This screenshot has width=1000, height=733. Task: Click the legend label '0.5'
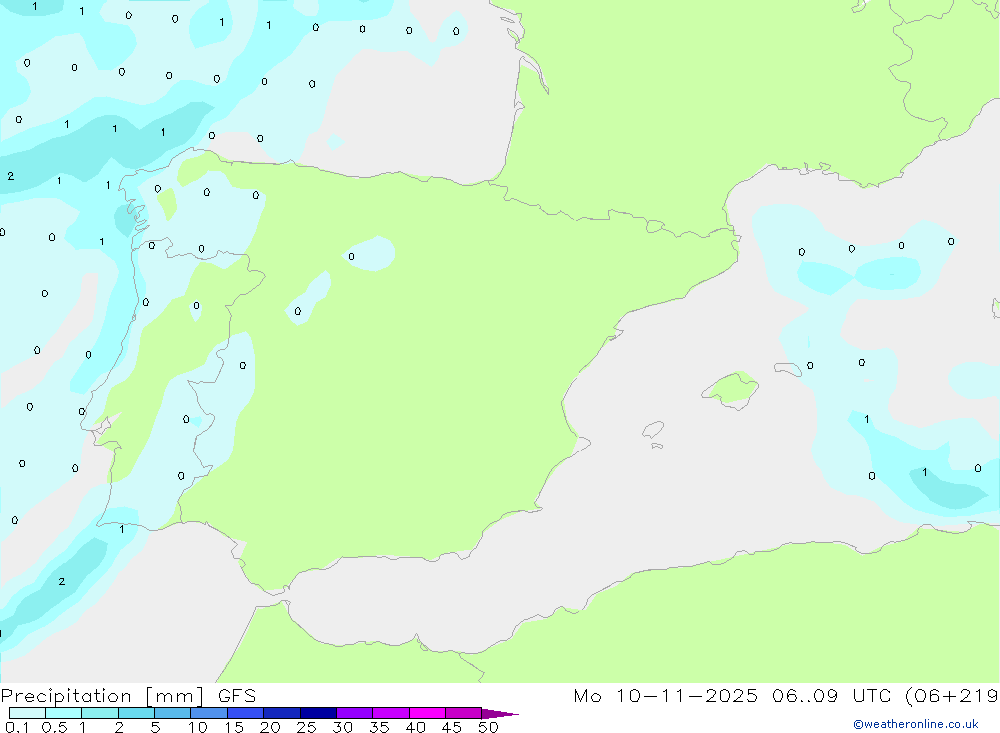click(x=54, y=727)
